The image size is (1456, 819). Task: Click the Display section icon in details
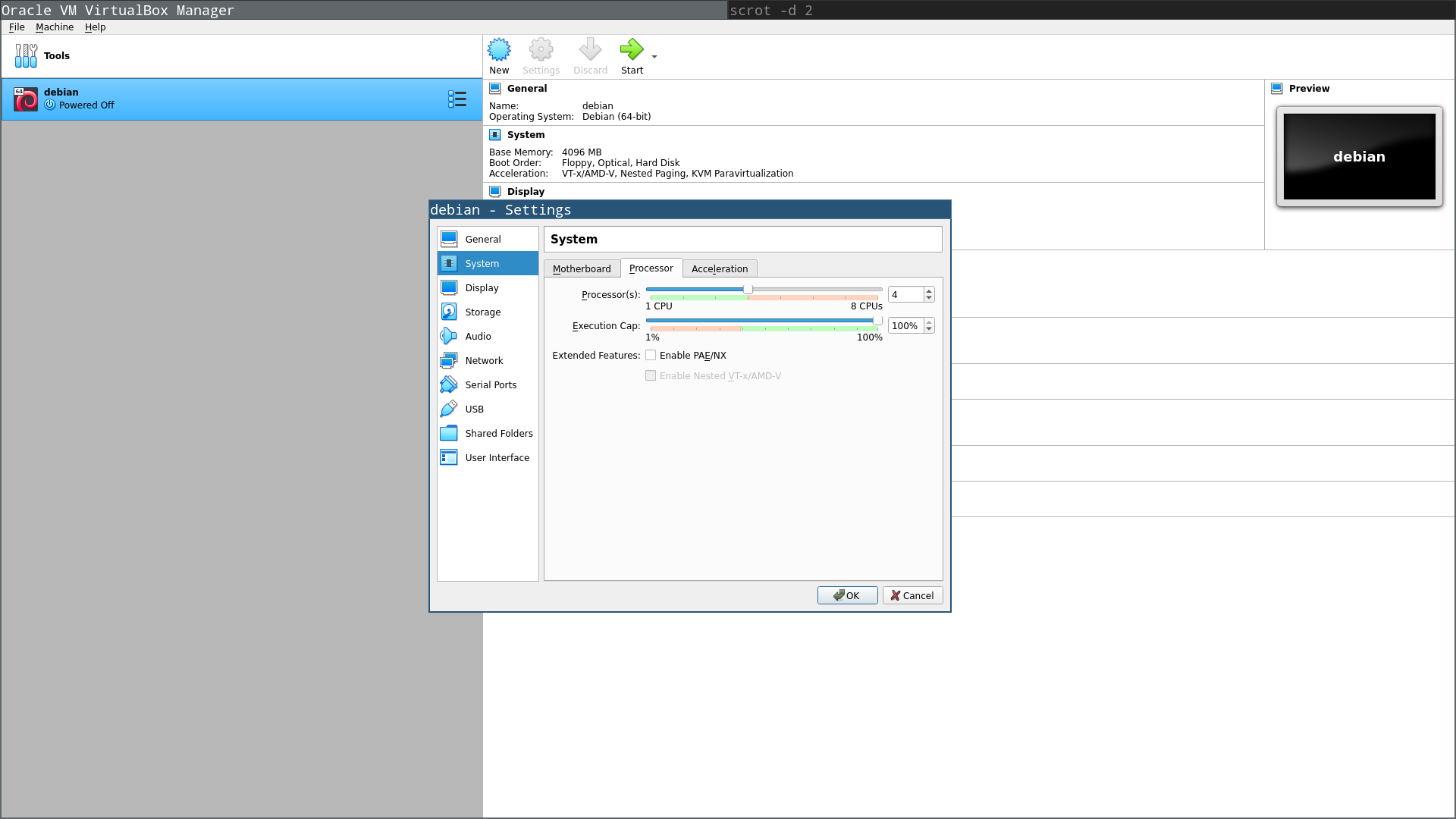pos(495,192)
